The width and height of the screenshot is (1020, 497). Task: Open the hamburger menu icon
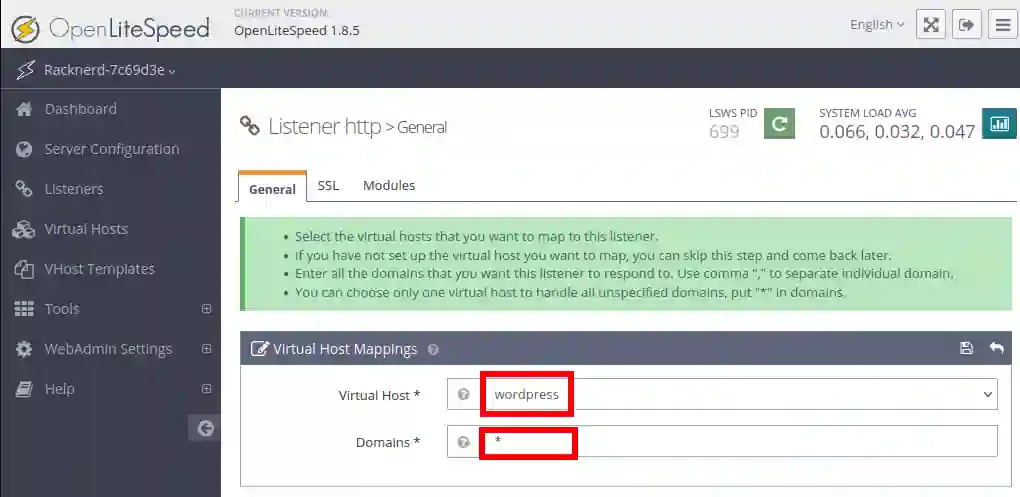click(1002, 25)
